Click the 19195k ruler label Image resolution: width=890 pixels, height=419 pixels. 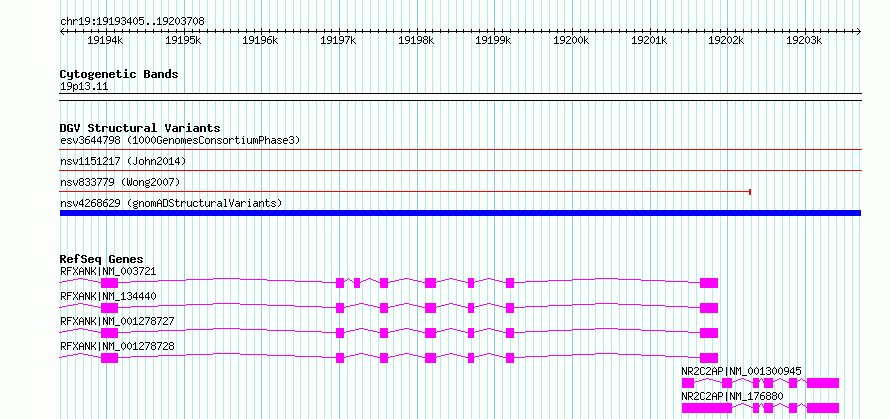tap(182, 40)
